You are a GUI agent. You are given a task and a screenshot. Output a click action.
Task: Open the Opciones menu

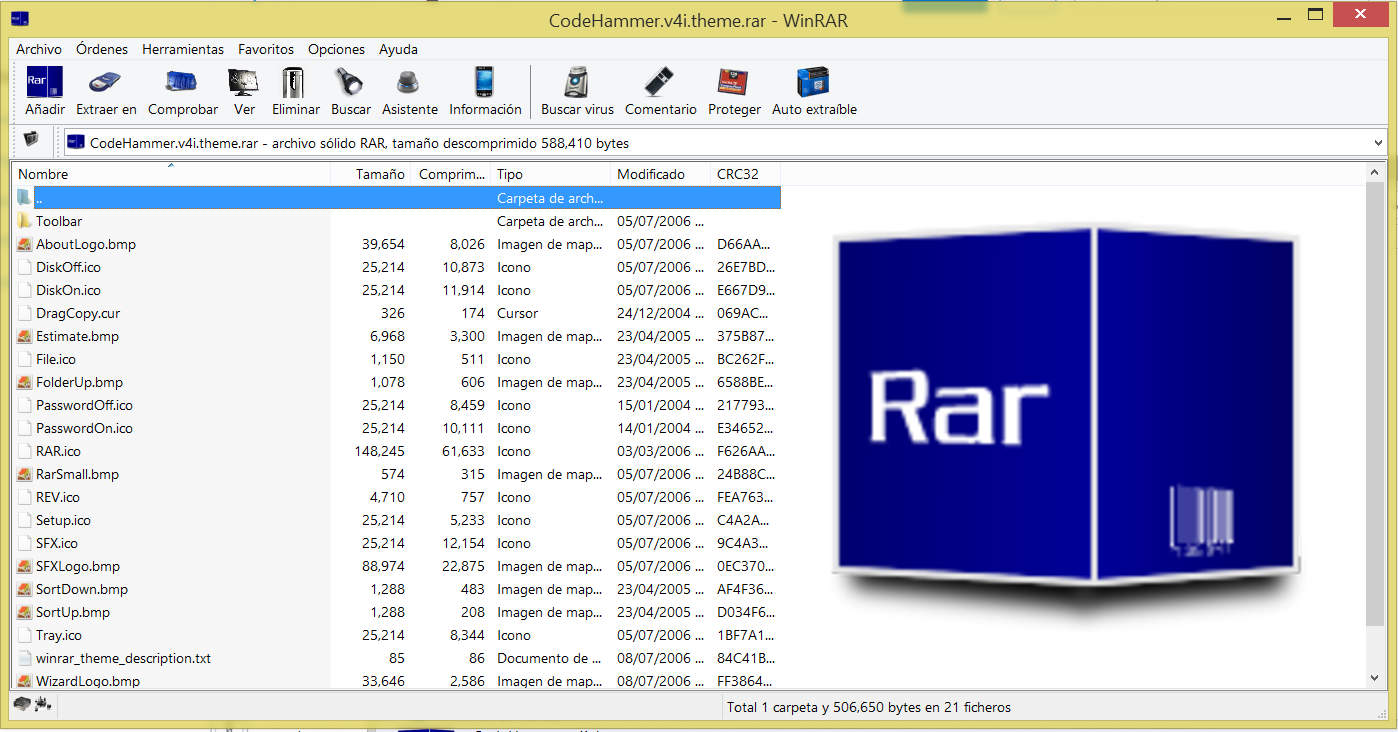[x=336, y=49]
